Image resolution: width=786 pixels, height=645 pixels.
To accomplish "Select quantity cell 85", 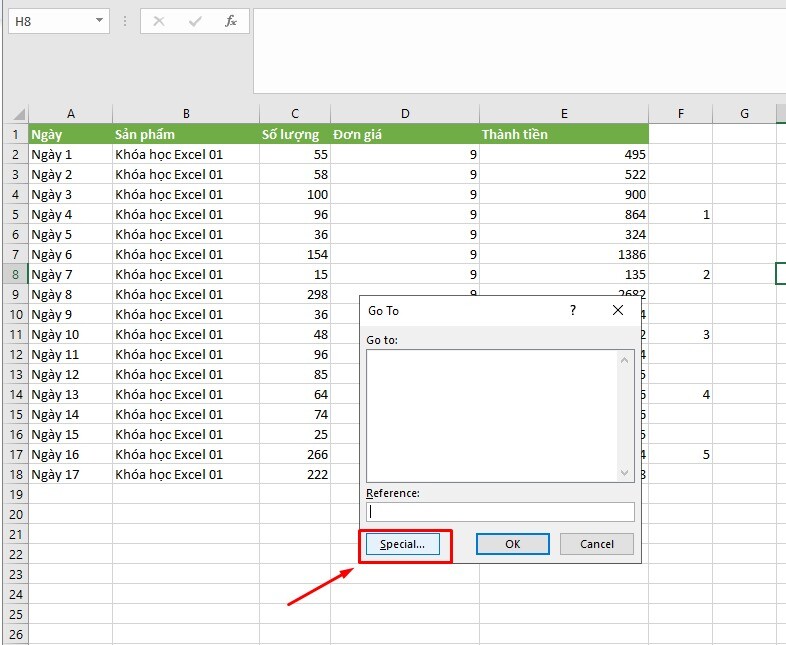I will pos(295,374).
